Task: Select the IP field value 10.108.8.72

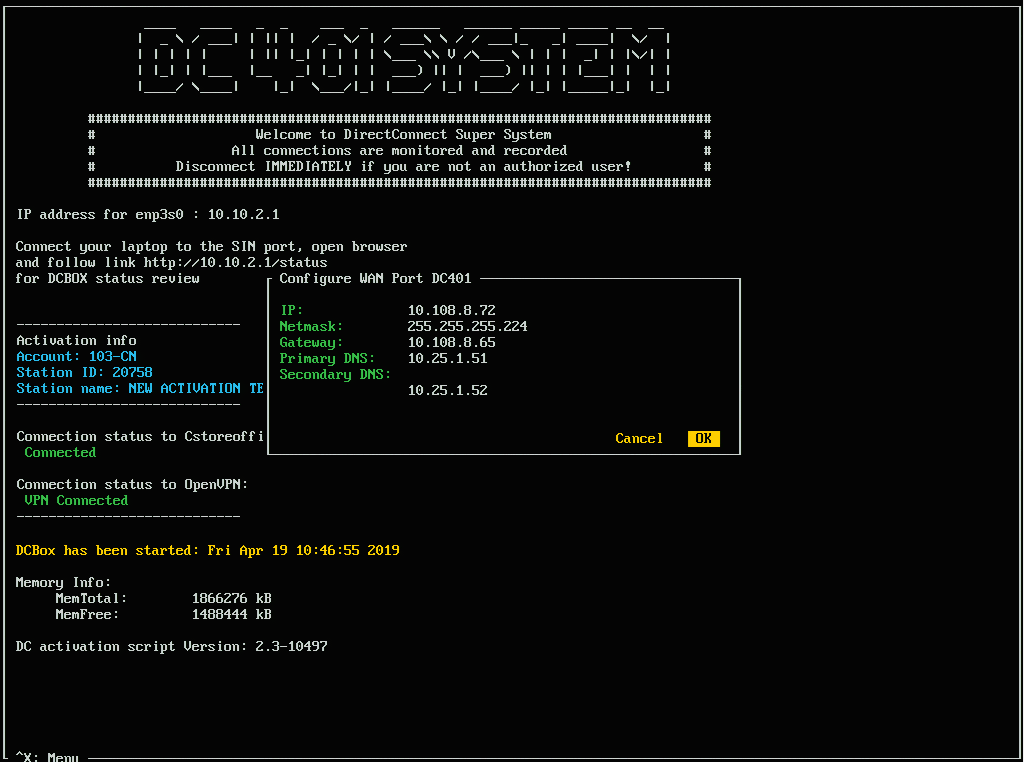Action: pos(451,310)
